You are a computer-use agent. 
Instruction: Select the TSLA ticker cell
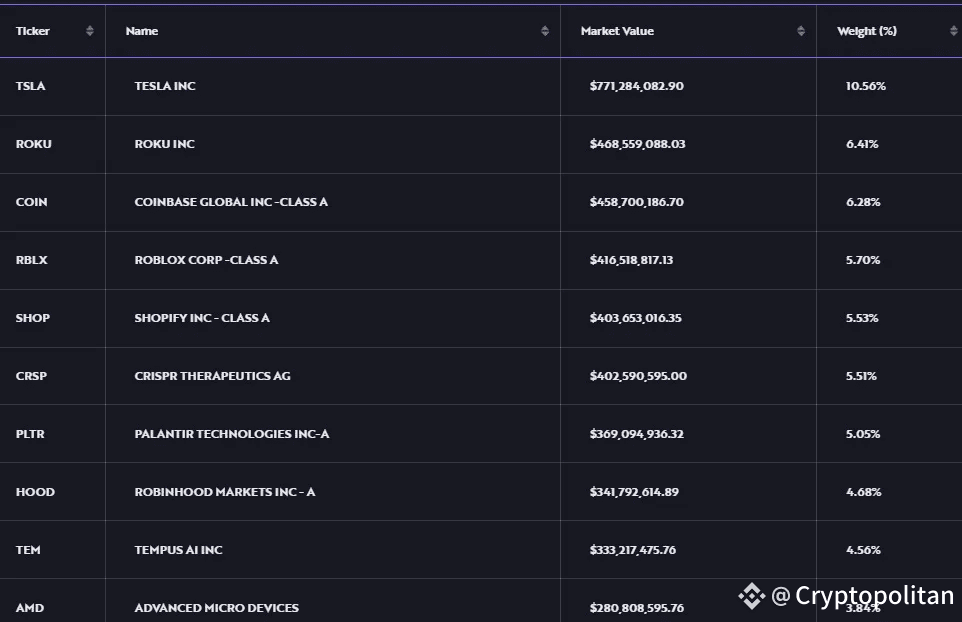pos(31,86)
